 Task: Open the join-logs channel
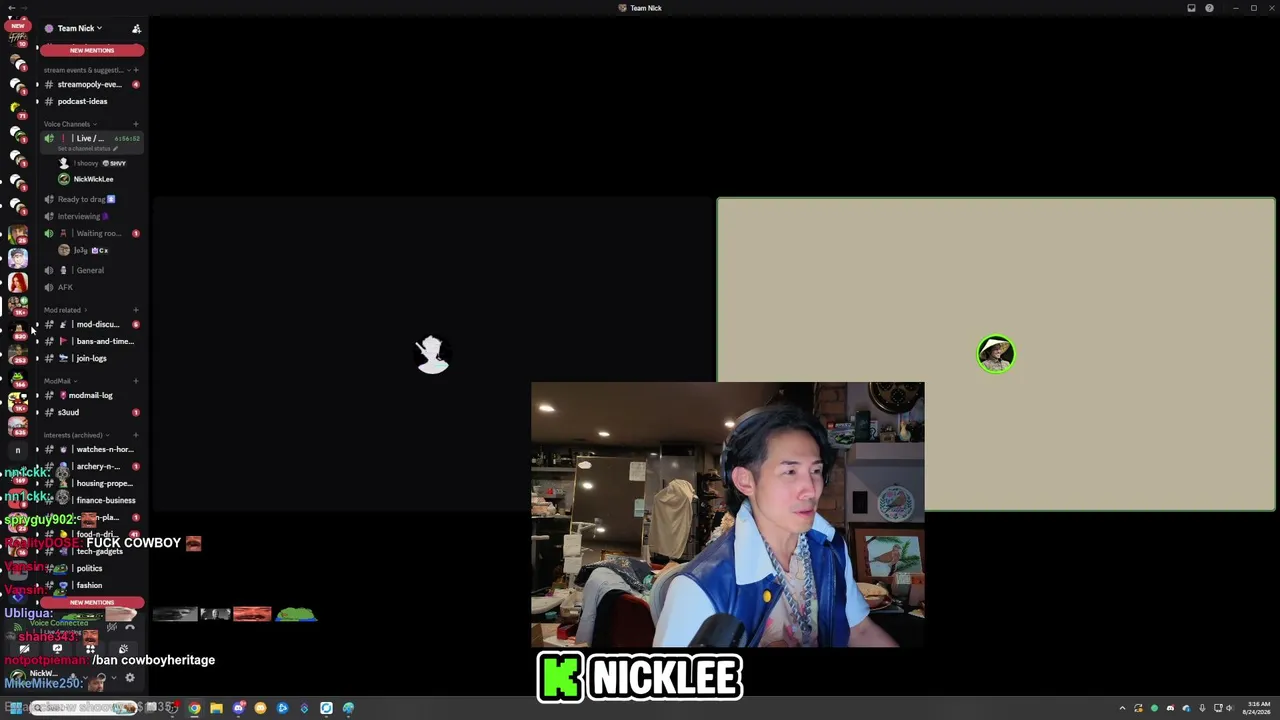pos(92,358)
